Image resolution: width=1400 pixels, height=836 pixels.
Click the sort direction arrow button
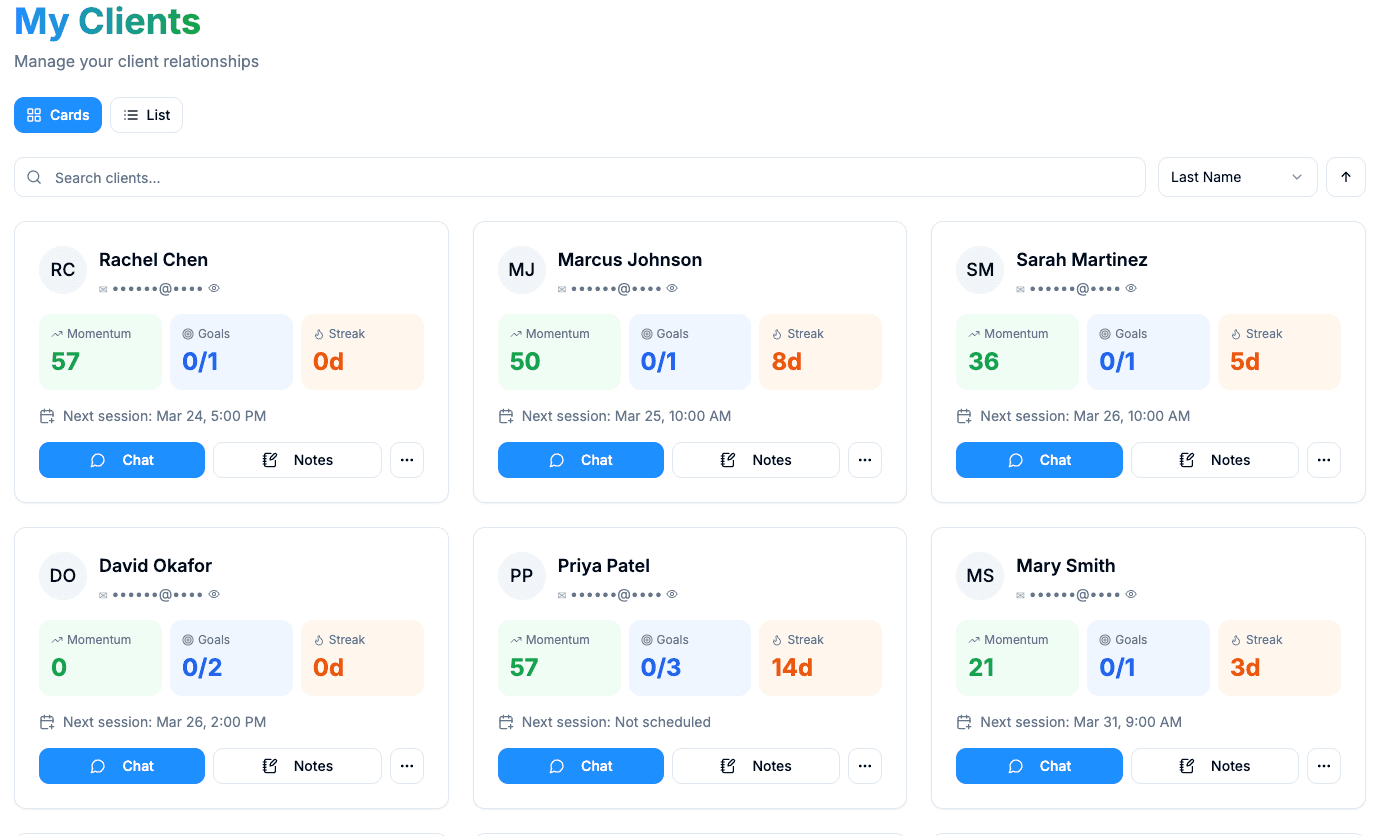[x=1346, y=177]
